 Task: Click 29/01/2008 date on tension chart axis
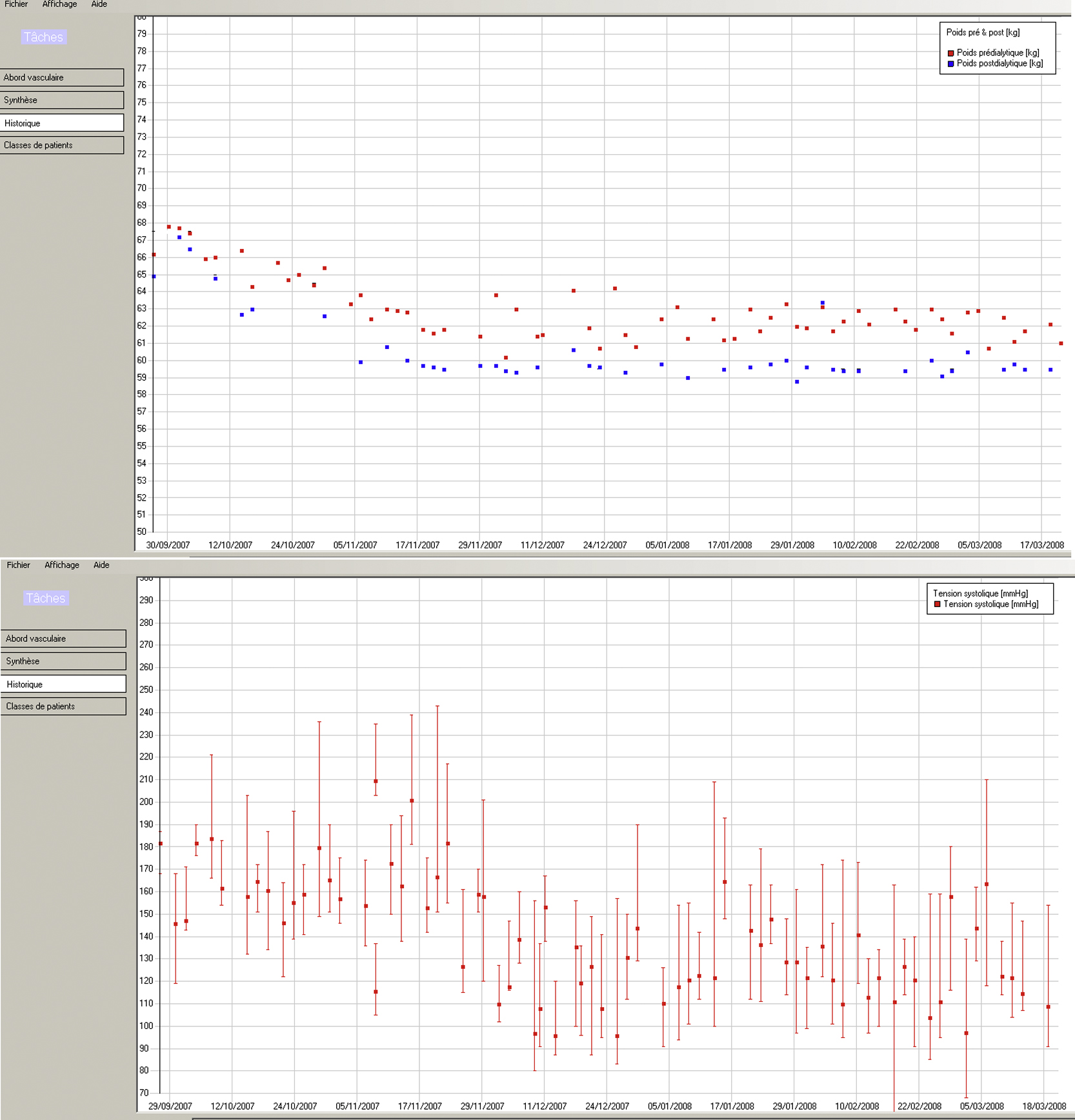point(794,1106)
